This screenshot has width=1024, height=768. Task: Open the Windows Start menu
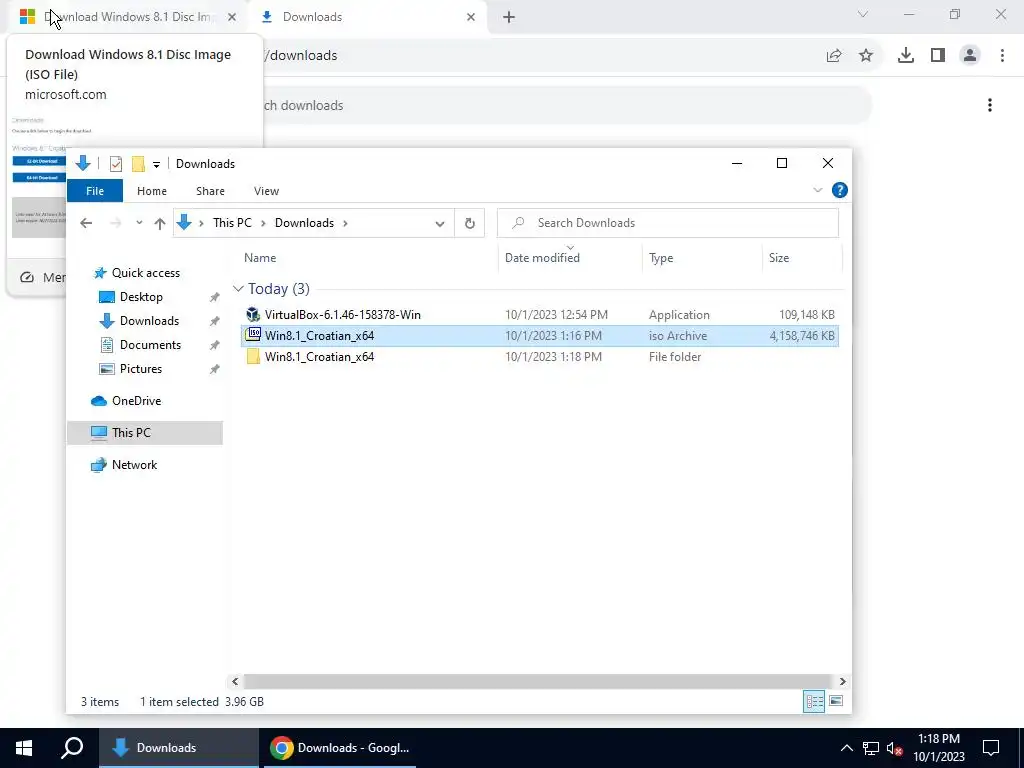tap(24, 748)
